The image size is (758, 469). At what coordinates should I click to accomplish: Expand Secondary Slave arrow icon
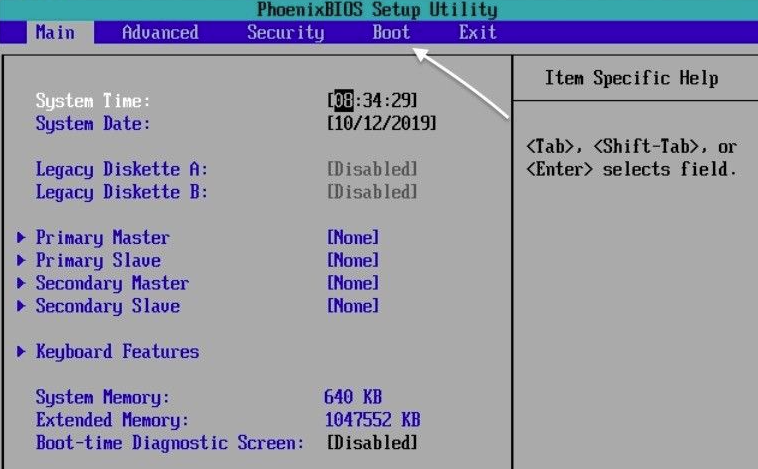pos(22,307)
